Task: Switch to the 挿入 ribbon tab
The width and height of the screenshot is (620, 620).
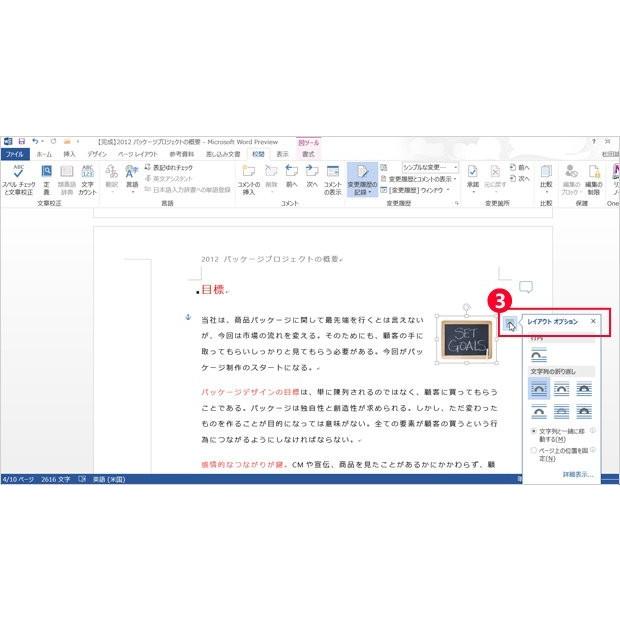Action: click(69, 154)
